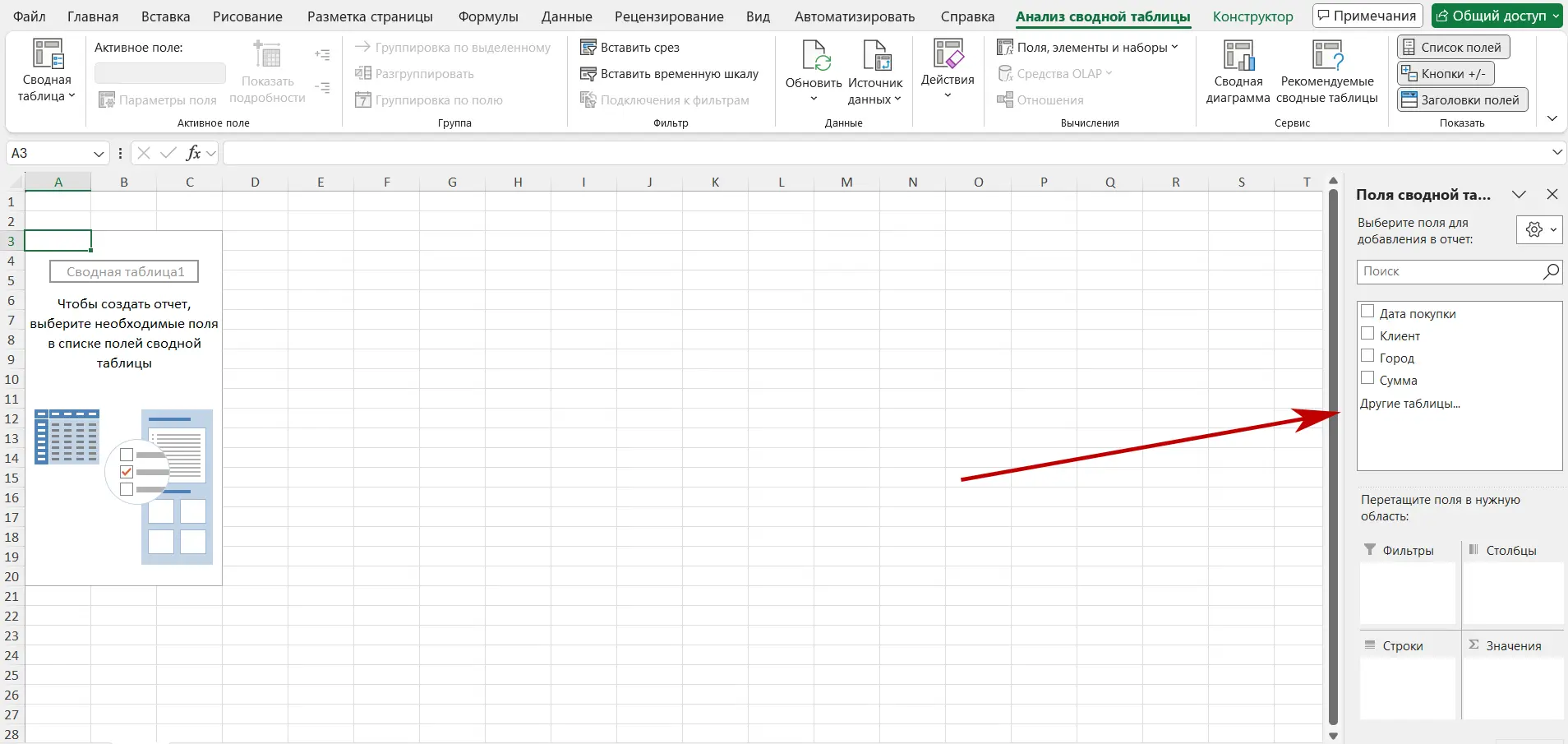Open the Вставить срез tool

point(639,47)
